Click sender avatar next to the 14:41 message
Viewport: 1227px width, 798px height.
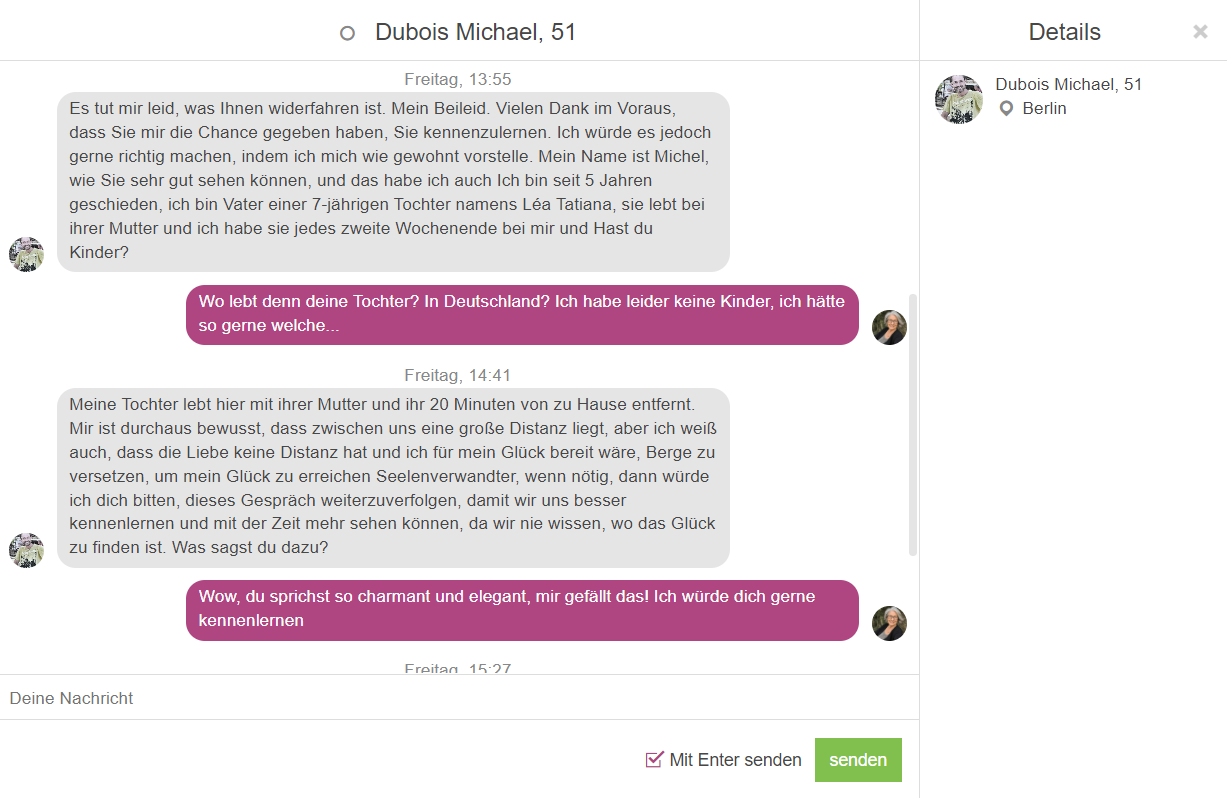click(x=26, y=550)
